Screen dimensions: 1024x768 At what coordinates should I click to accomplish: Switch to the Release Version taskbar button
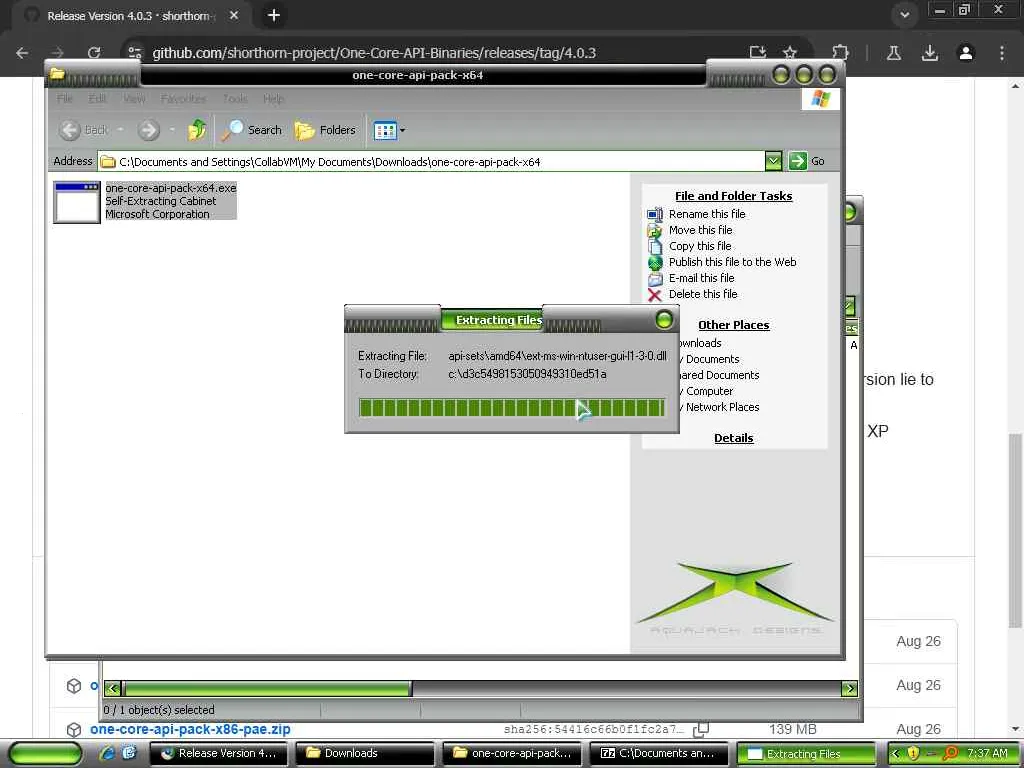coord(219,754)
